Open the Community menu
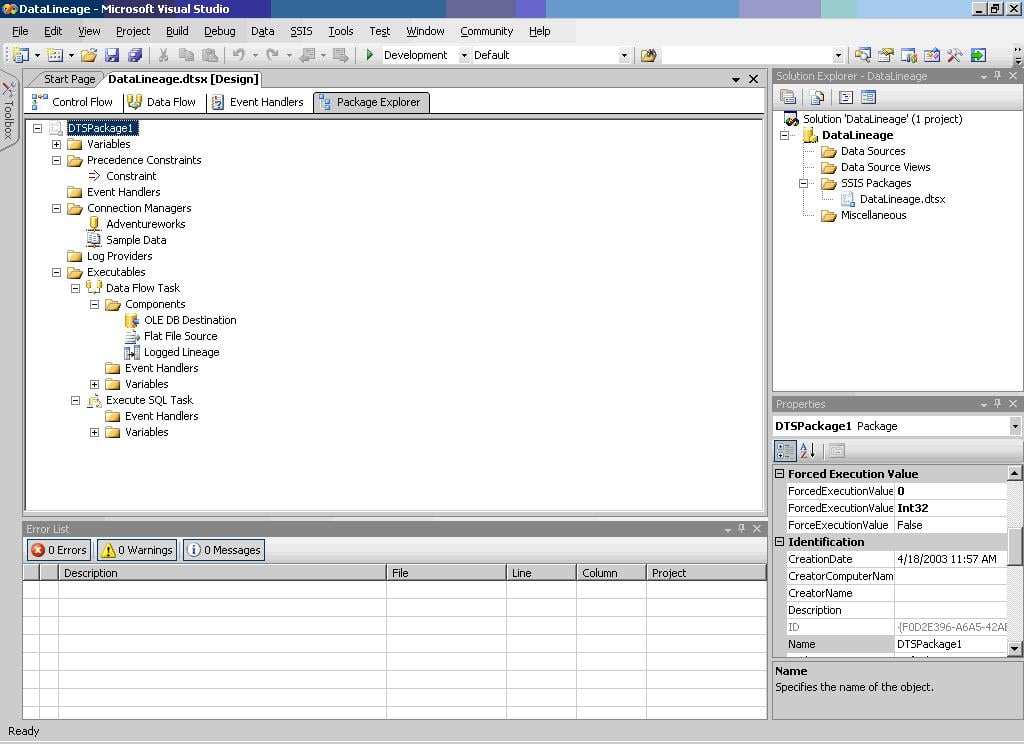 (x=487, y=31)
